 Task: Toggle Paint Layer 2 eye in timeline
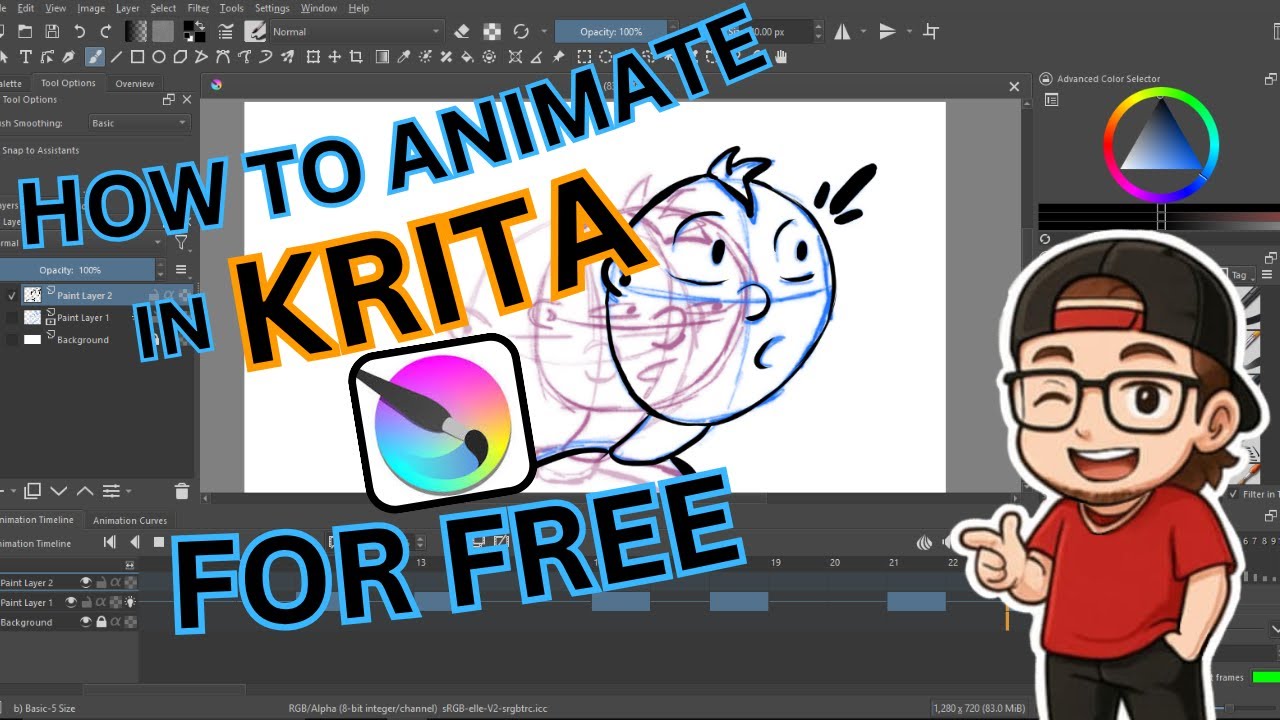[86, 582]
